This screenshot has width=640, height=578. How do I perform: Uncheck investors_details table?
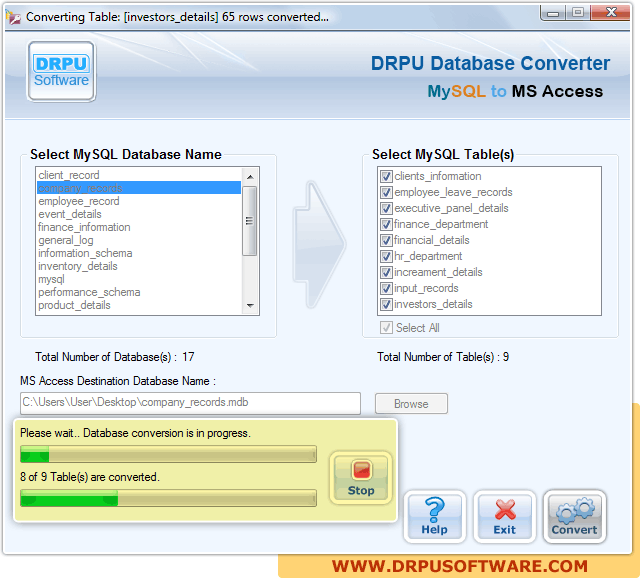point(386,304)
